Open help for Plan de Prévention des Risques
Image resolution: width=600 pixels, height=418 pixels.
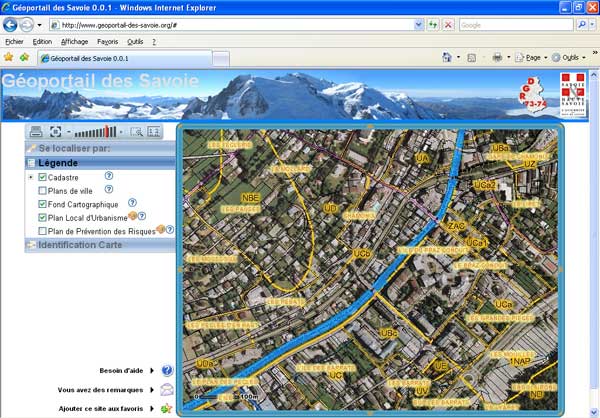(x=170, y=229)
